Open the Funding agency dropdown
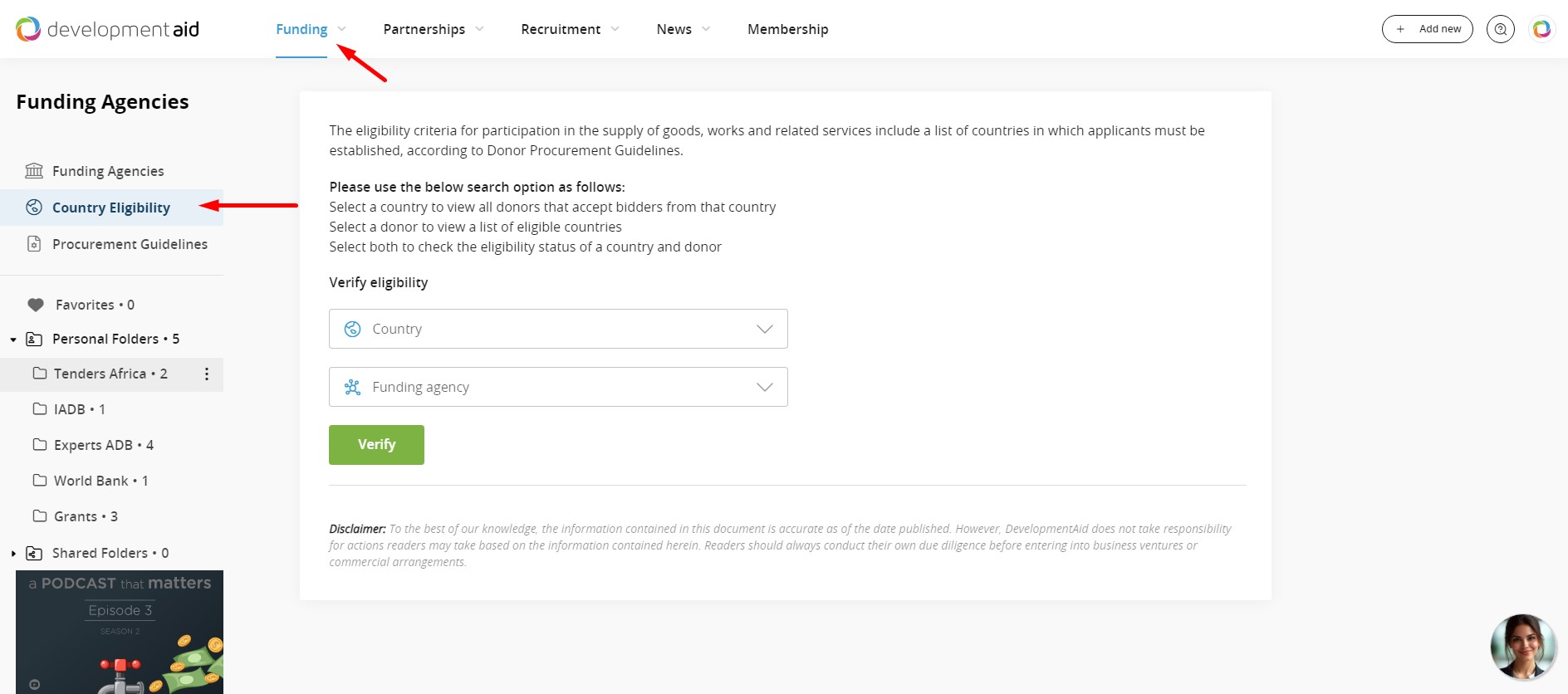Image resolution: width=1568 pixels, height=694 pixels. [558, 387]
